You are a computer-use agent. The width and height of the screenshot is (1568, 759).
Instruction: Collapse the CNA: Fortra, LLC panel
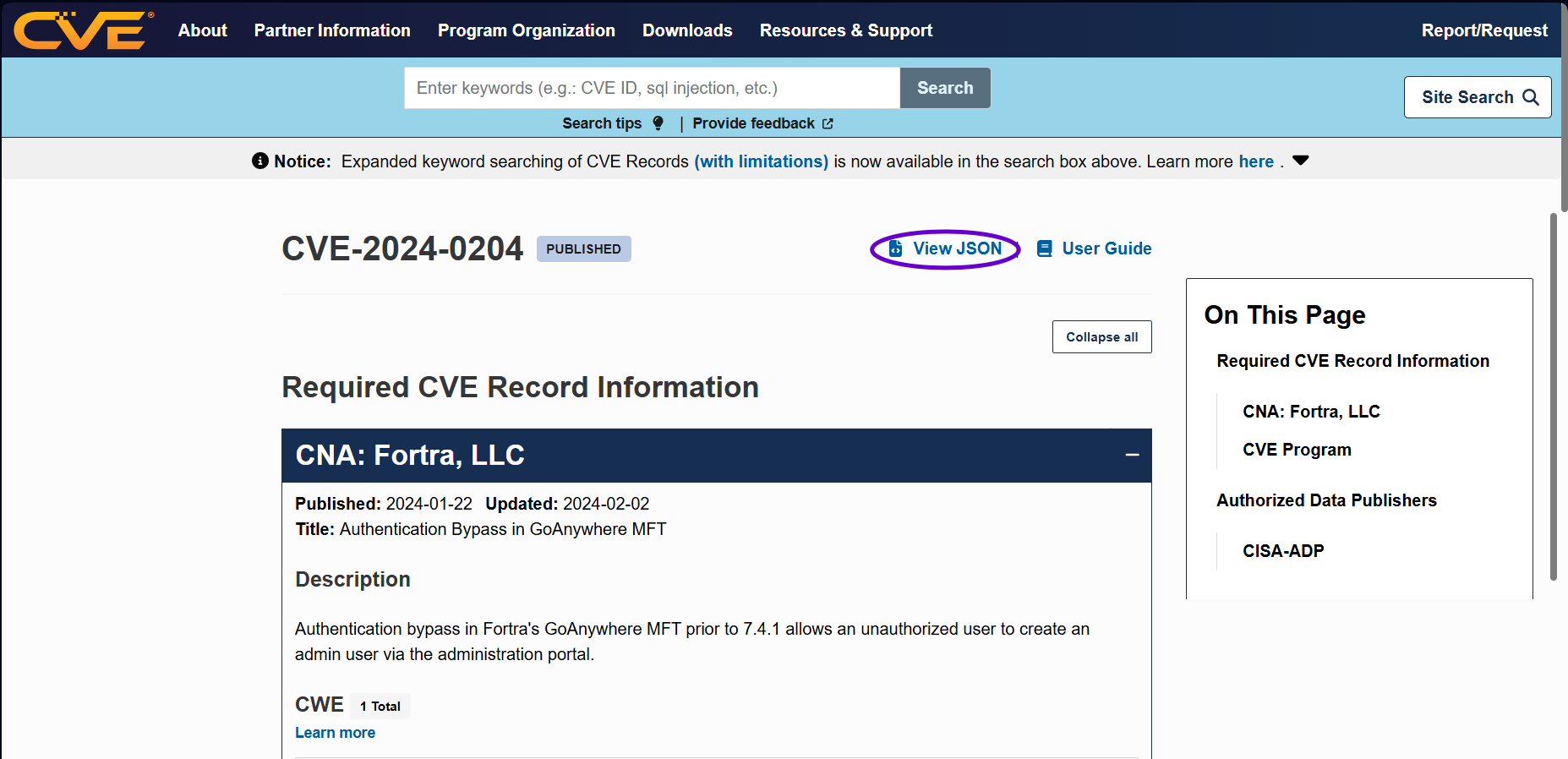[1133, 456]
